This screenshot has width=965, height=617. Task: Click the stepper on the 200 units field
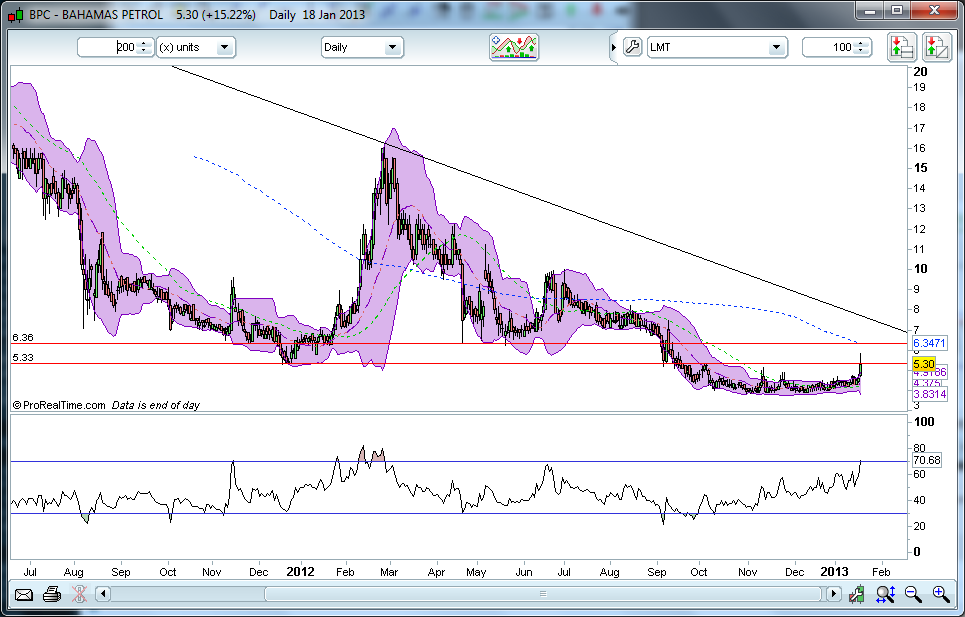click(x=144, y=47)
